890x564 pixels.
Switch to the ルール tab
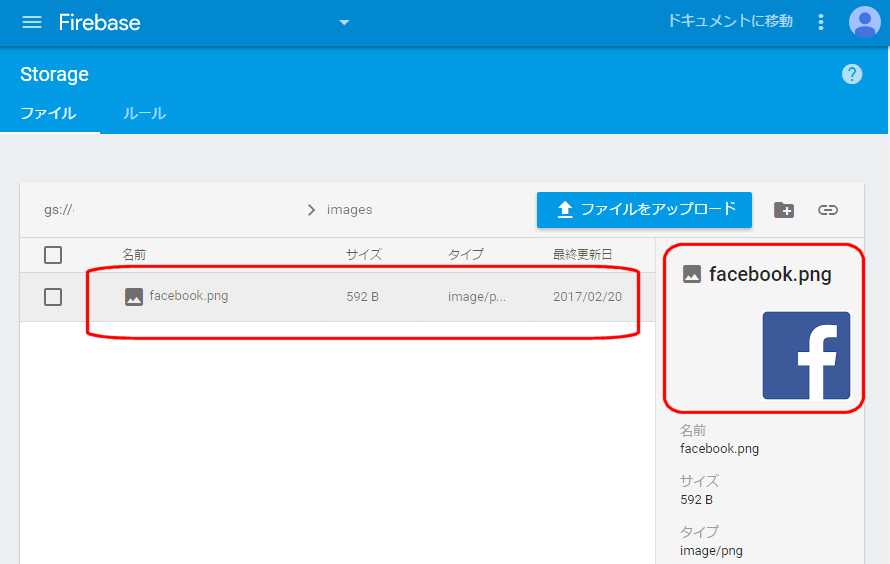(x=145, y=113)
